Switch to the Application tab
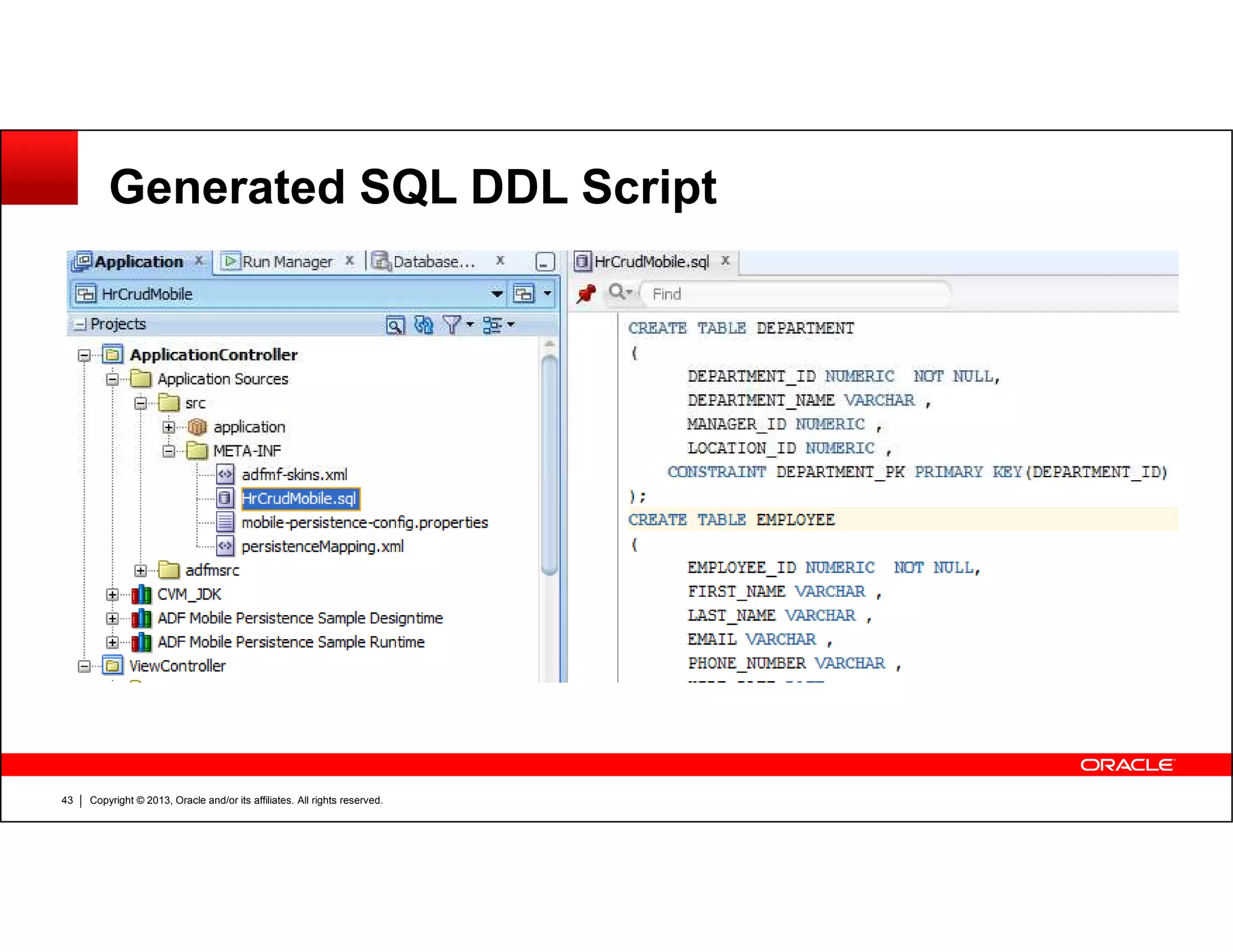 tap(139, 262)
